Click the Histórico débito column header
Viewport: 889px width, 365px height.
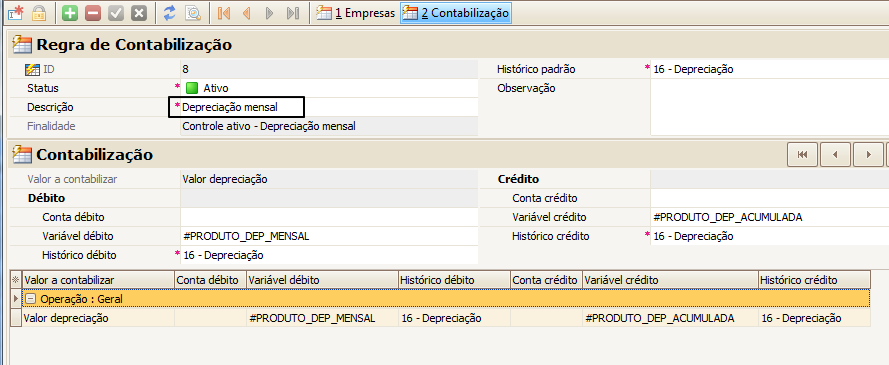coord(454,280)
